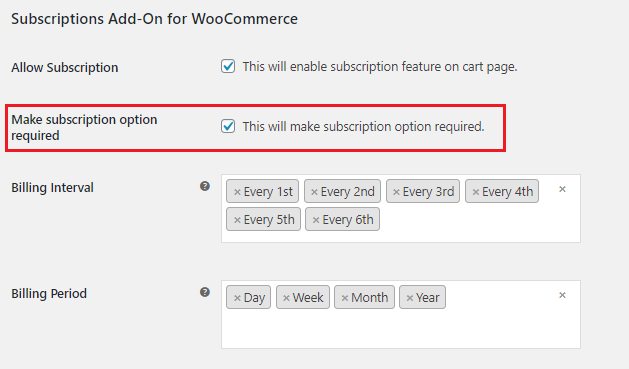Remove the Day billing period tag
This screenshot has width=629, height=369.
click(237, 298)
